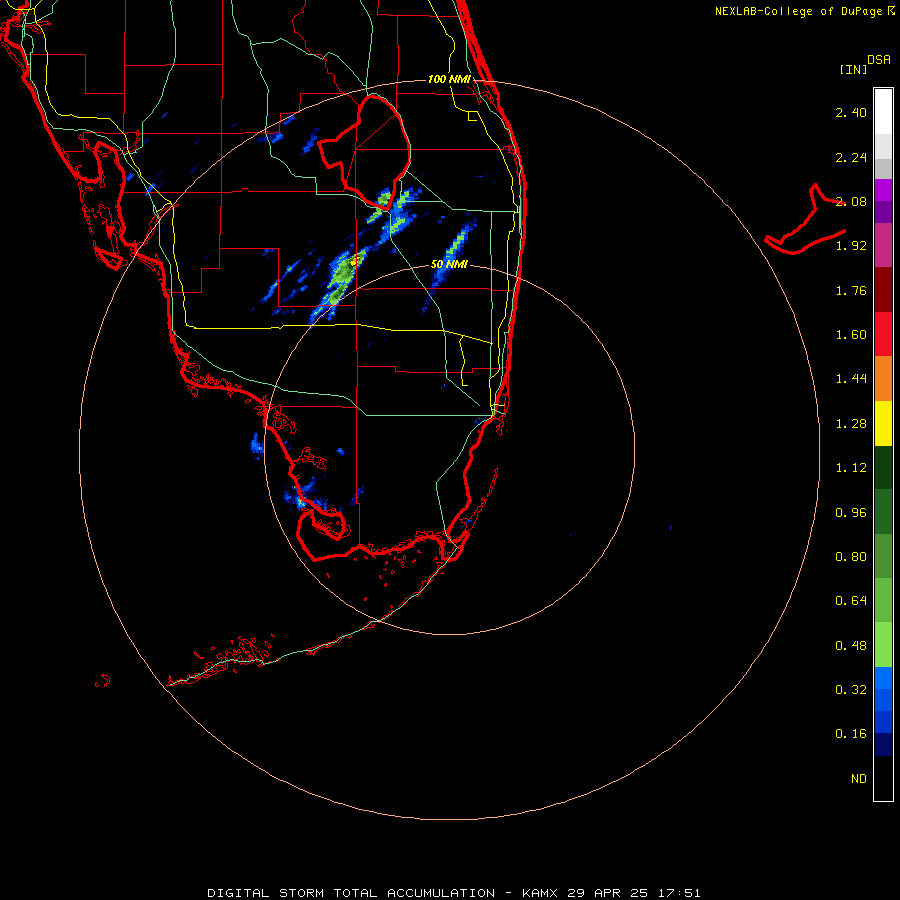This screenshot has width=900, height=900.
Task: Select the 2.08 legend value
Action: (851, 201)
